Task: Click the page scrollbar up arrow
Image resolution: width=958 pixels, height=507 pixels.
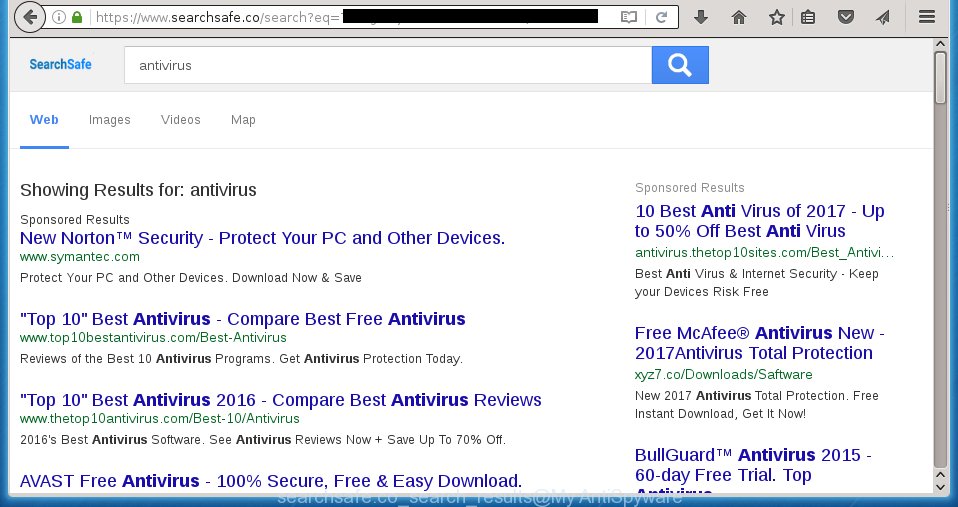Action: point(941,45)
